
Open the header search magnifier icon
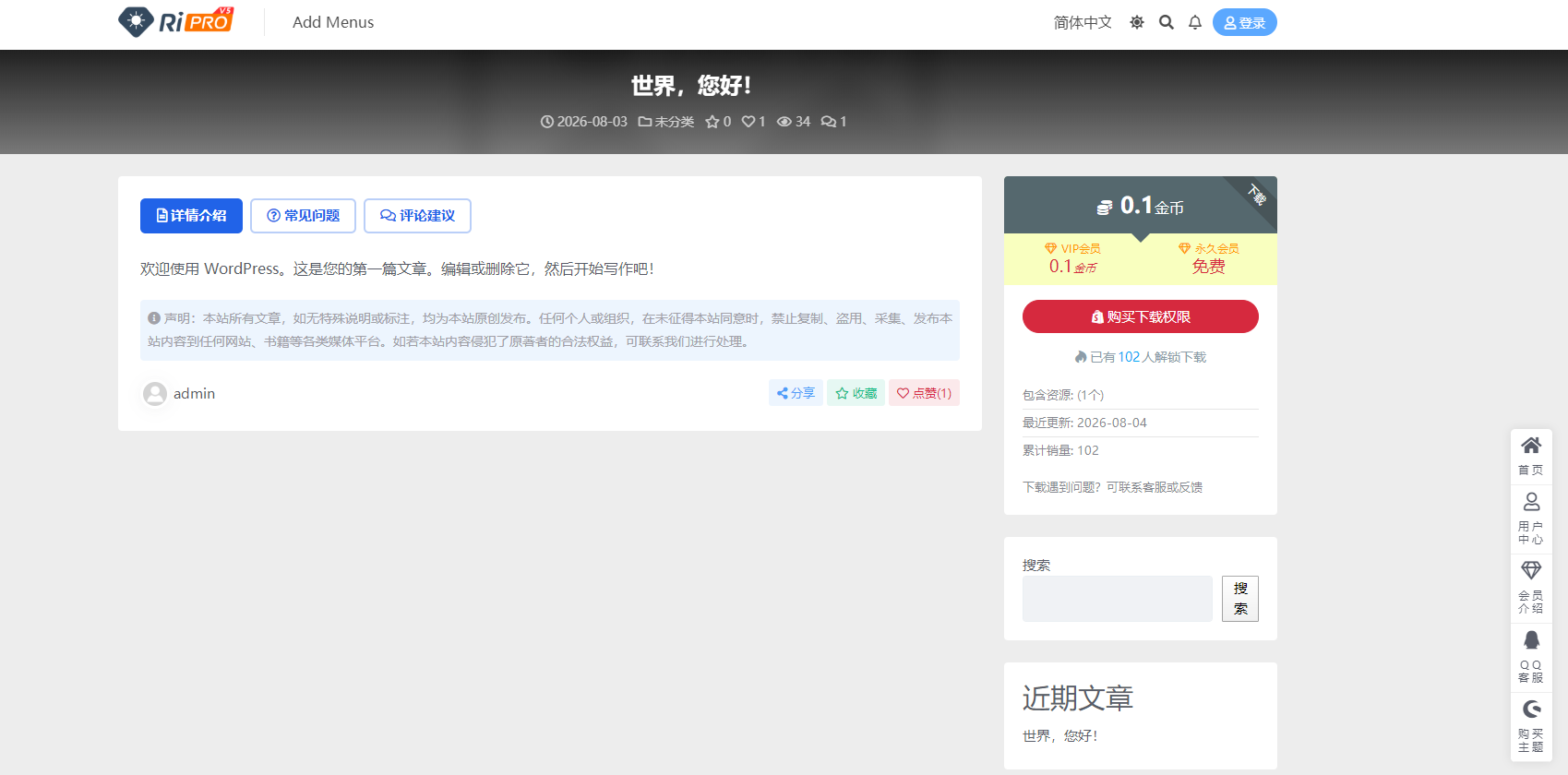point(1167,22)
